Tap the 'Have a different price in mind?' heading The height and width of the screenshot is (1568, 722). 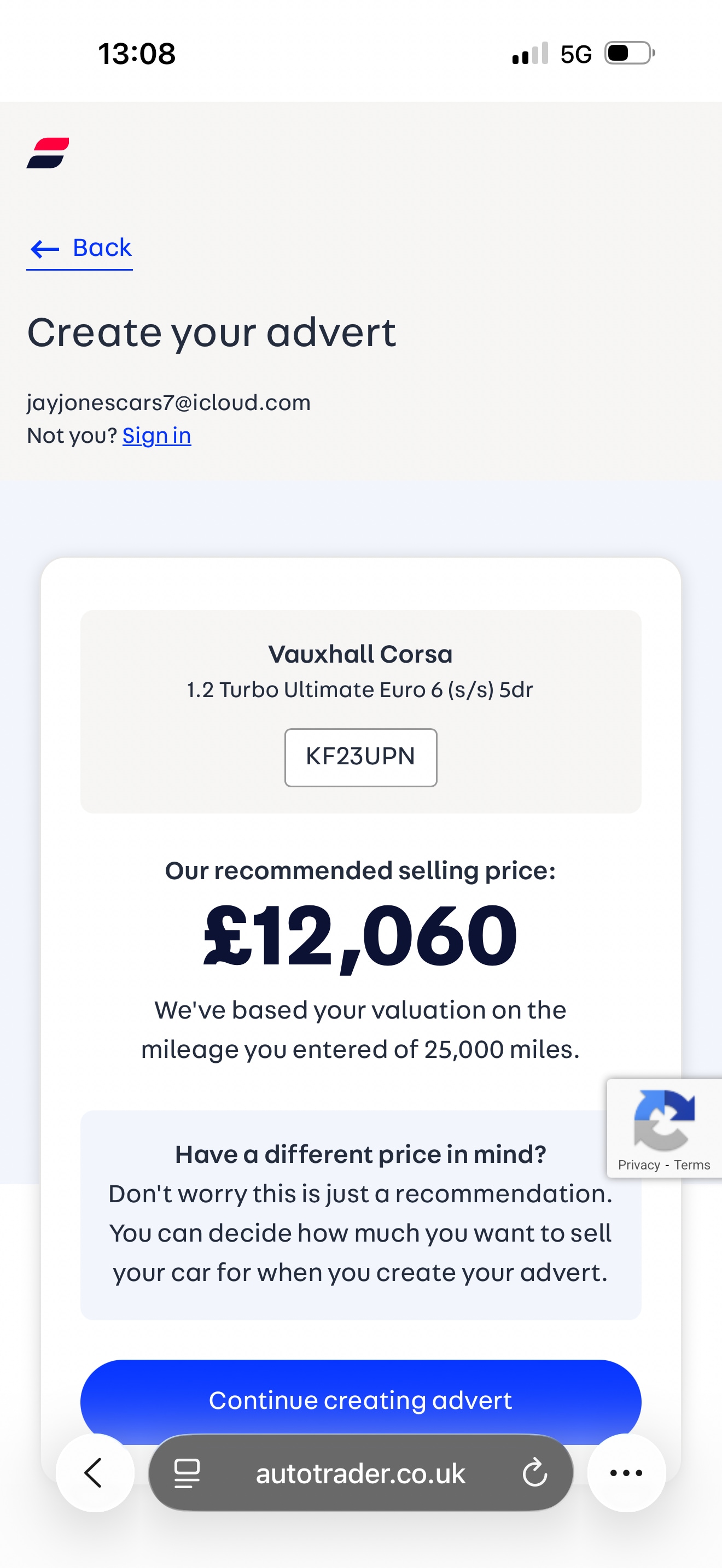360,1154
